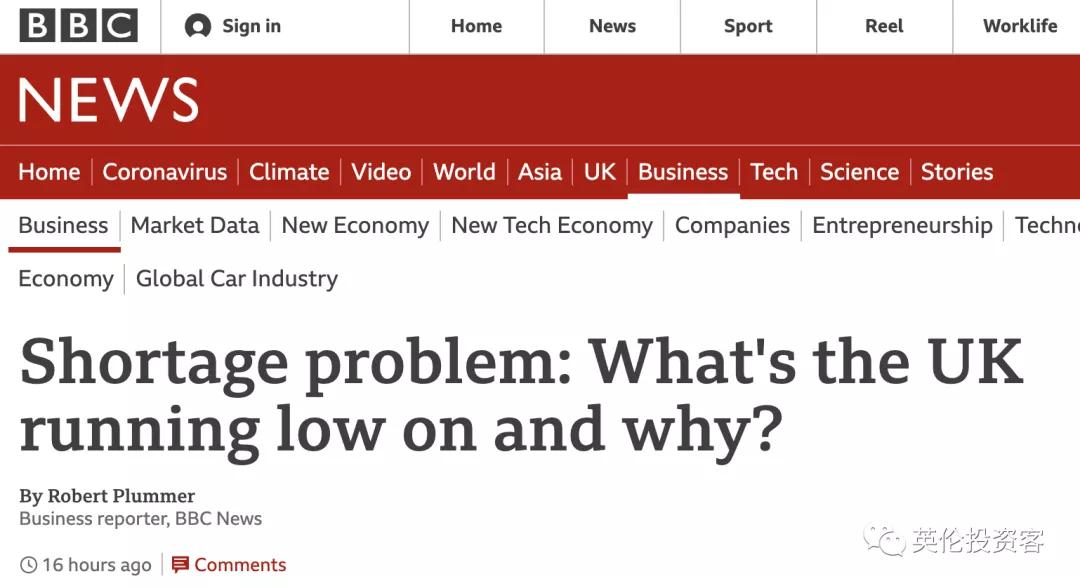The image size is (1080, 588).
Task: Open Global Car Industry link
Action: click(237, 279)
